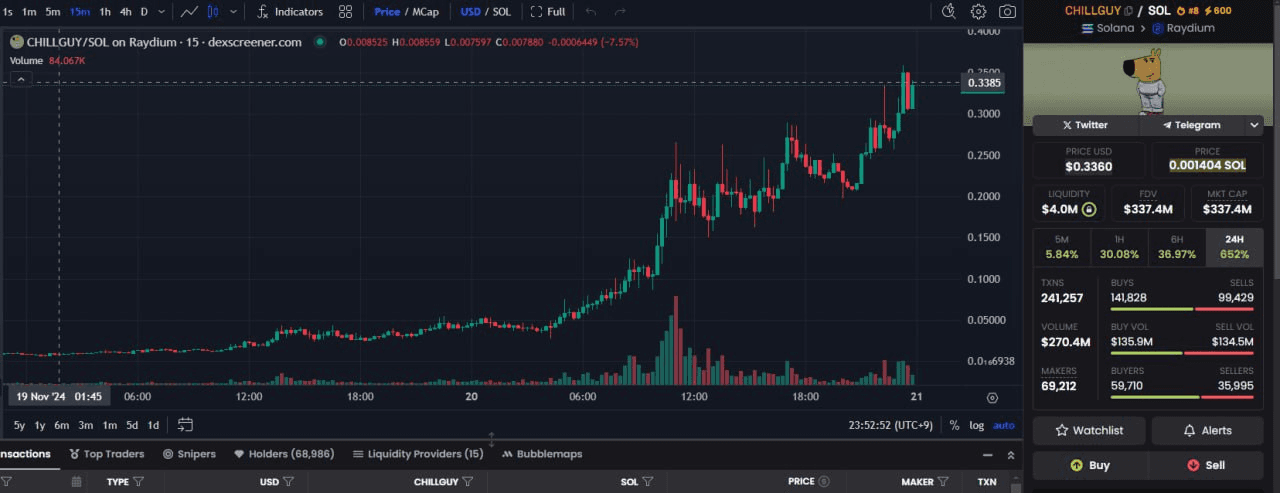1280x493 pixels.
Task: Expand transactions panel with double chevron
Action: click(x=1010, y=454)
